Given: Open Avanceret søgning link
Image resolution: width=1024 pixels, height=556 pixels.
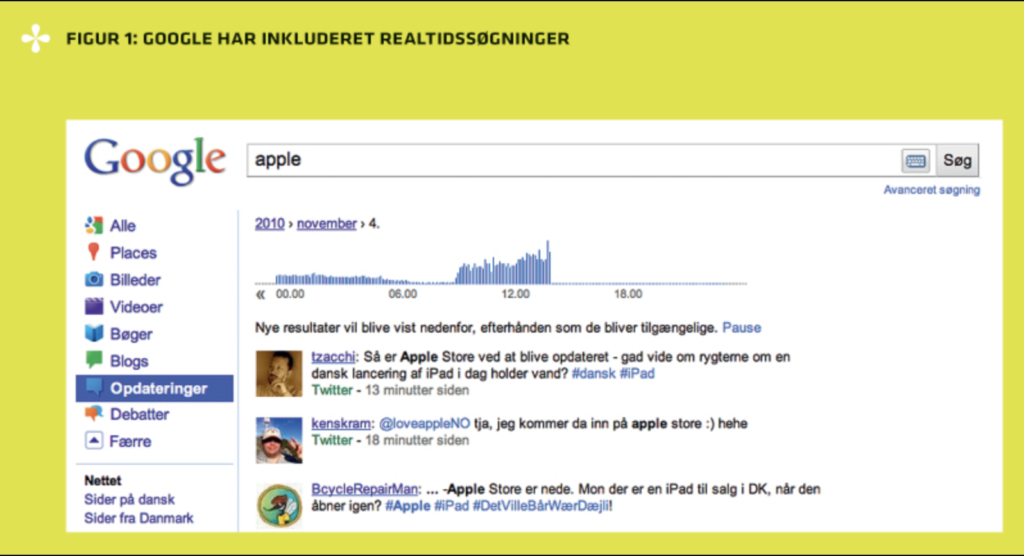Looking at the screenshot, I should tap(931, 190).
